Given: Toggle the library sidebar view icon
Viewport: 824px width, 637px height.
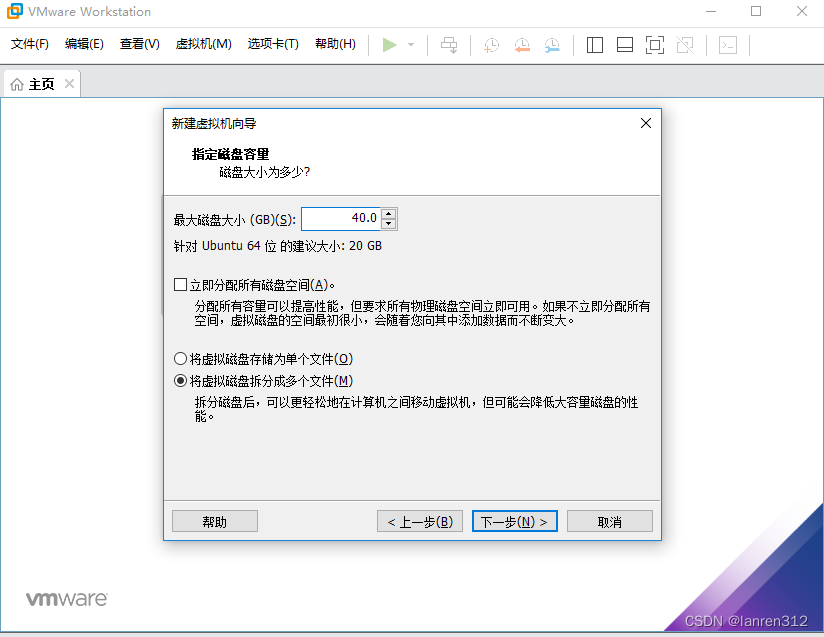Looking at the screenshot, I should (x=594, y=45).
